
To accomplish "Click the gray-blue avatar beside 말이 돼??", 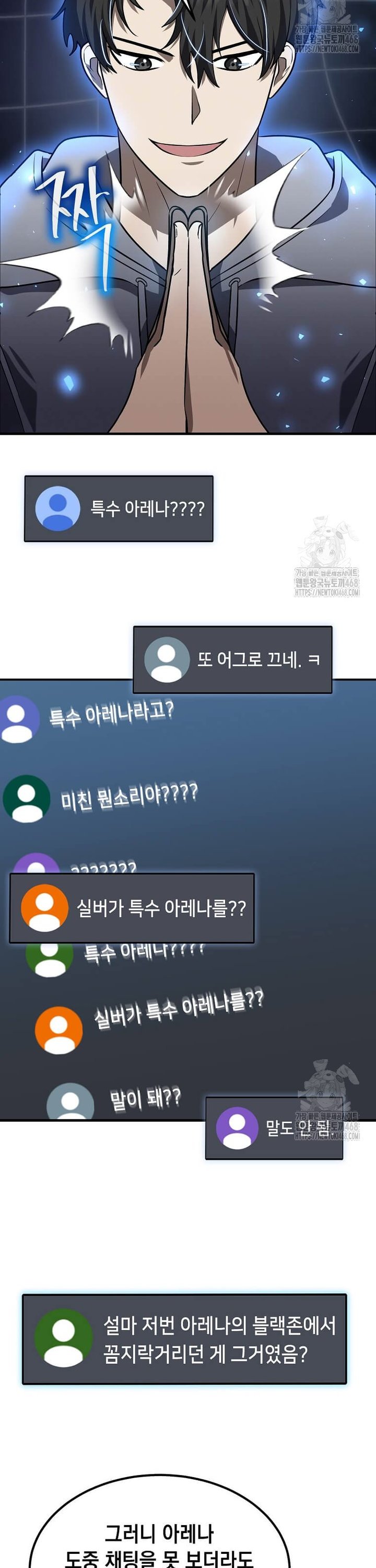I will 70,1101.
